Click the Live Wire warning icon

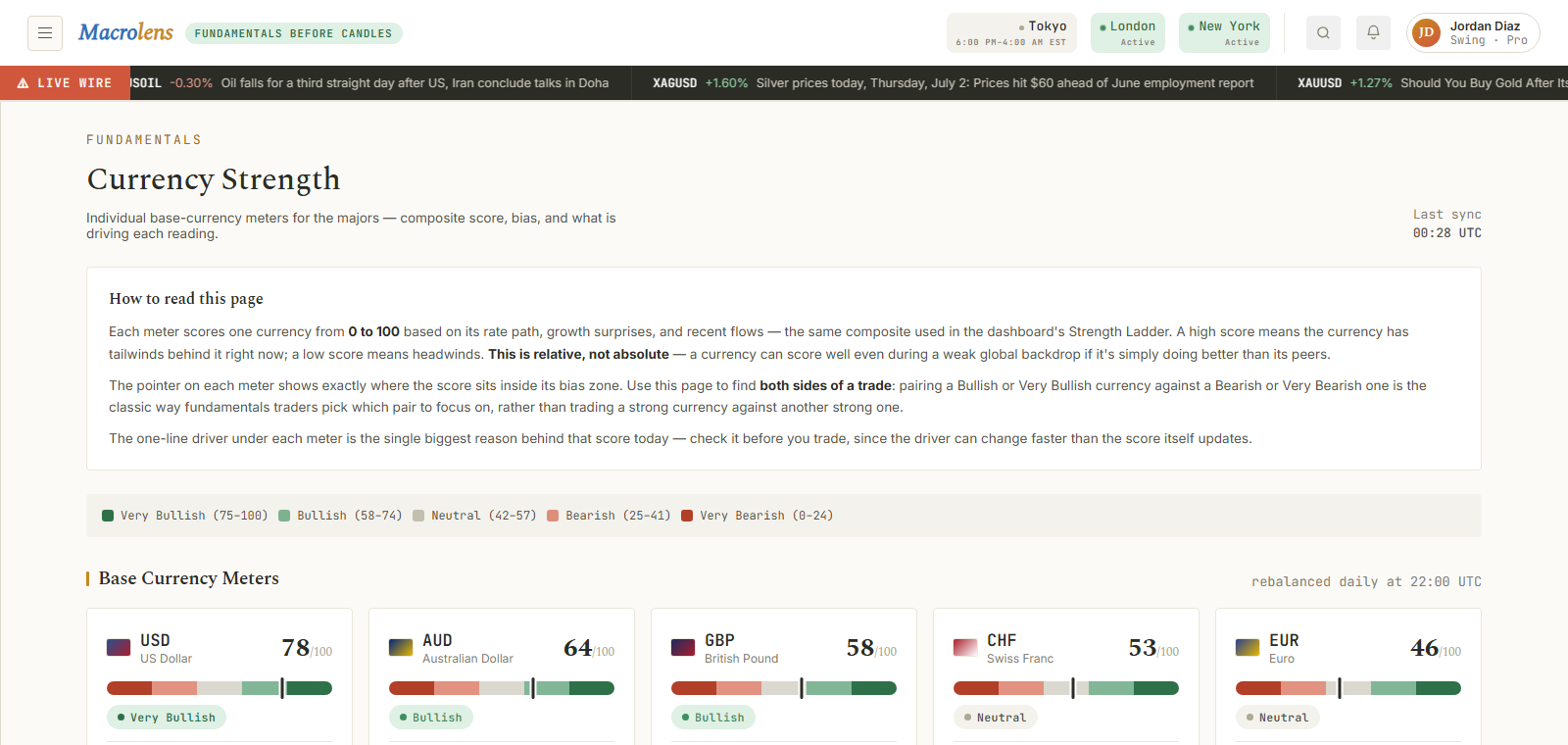point(23,83)
